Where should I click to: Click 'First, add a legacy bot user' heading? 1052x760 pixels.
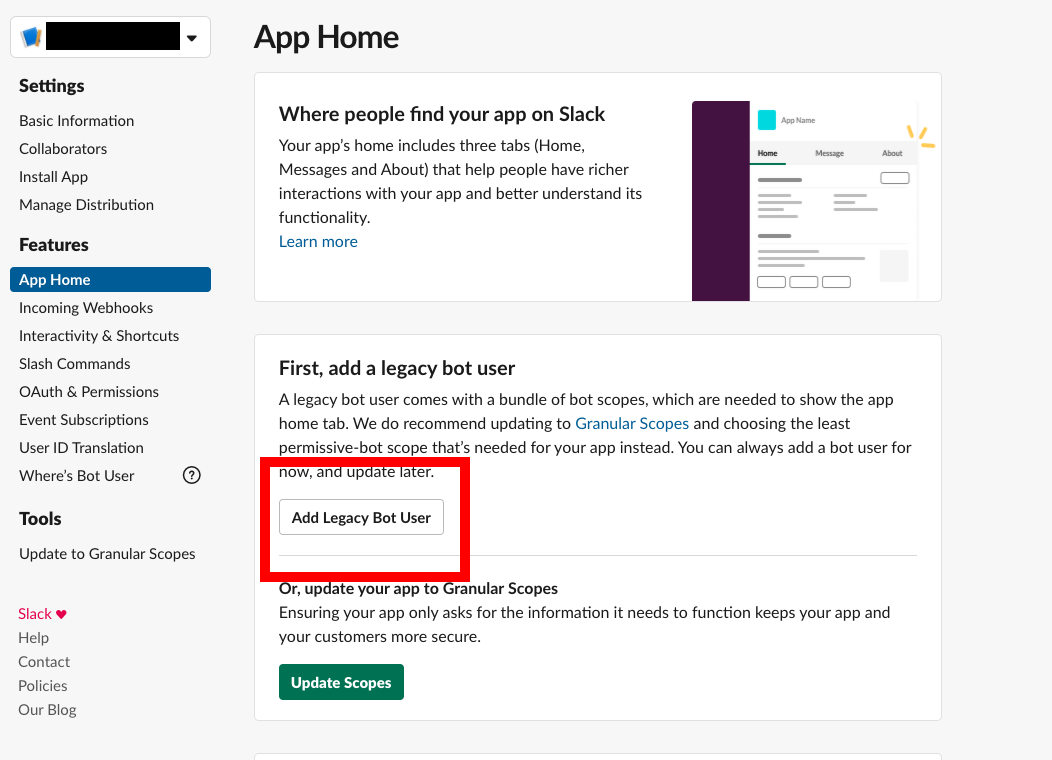(397, 368)
